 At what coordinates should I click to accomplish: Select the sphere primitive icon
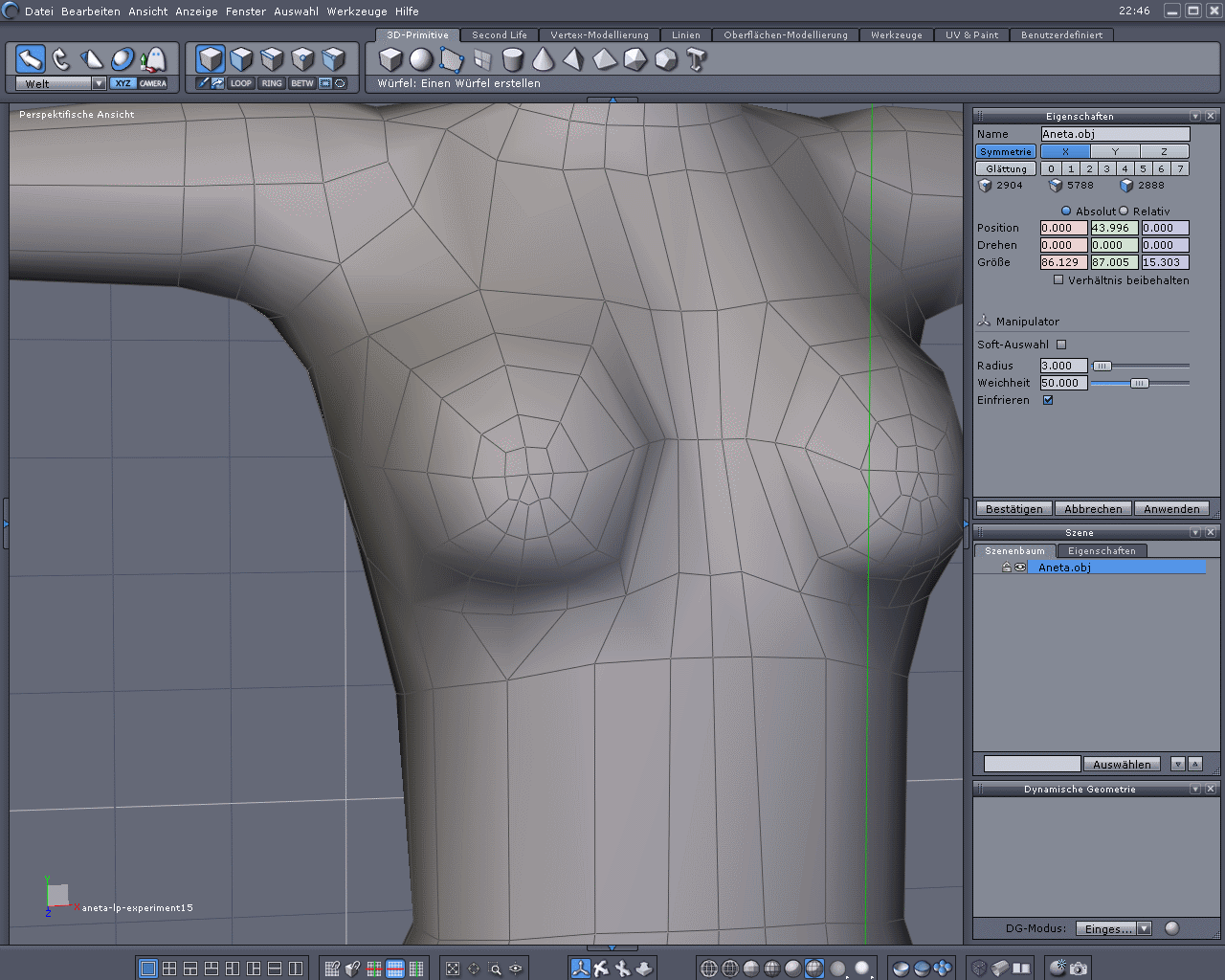421,59
